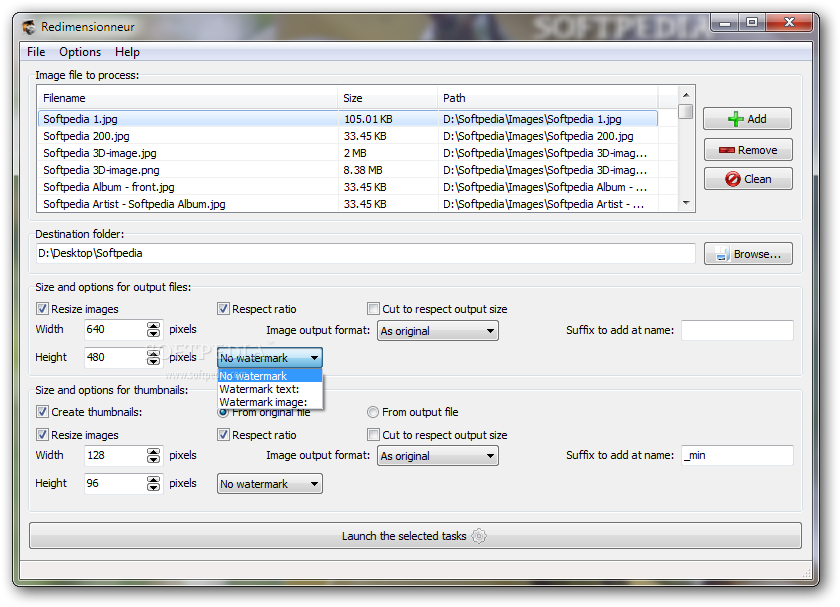Select row 'Softpedia Album - front.jpg'
This screenshot has width=840, height=607.
348,187
